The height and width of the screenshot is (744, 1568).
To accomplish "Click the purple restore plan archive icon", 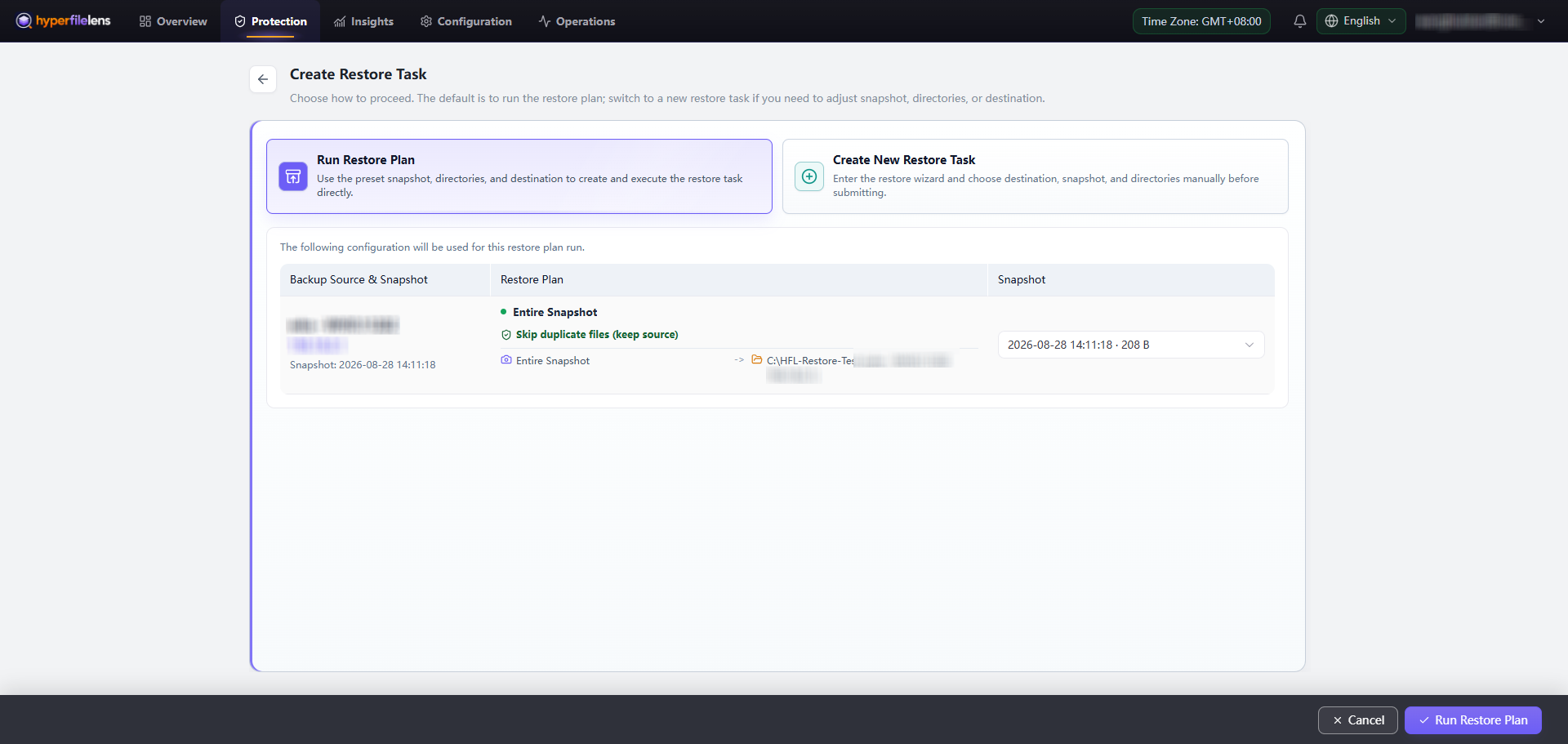I will pos(293,176).
